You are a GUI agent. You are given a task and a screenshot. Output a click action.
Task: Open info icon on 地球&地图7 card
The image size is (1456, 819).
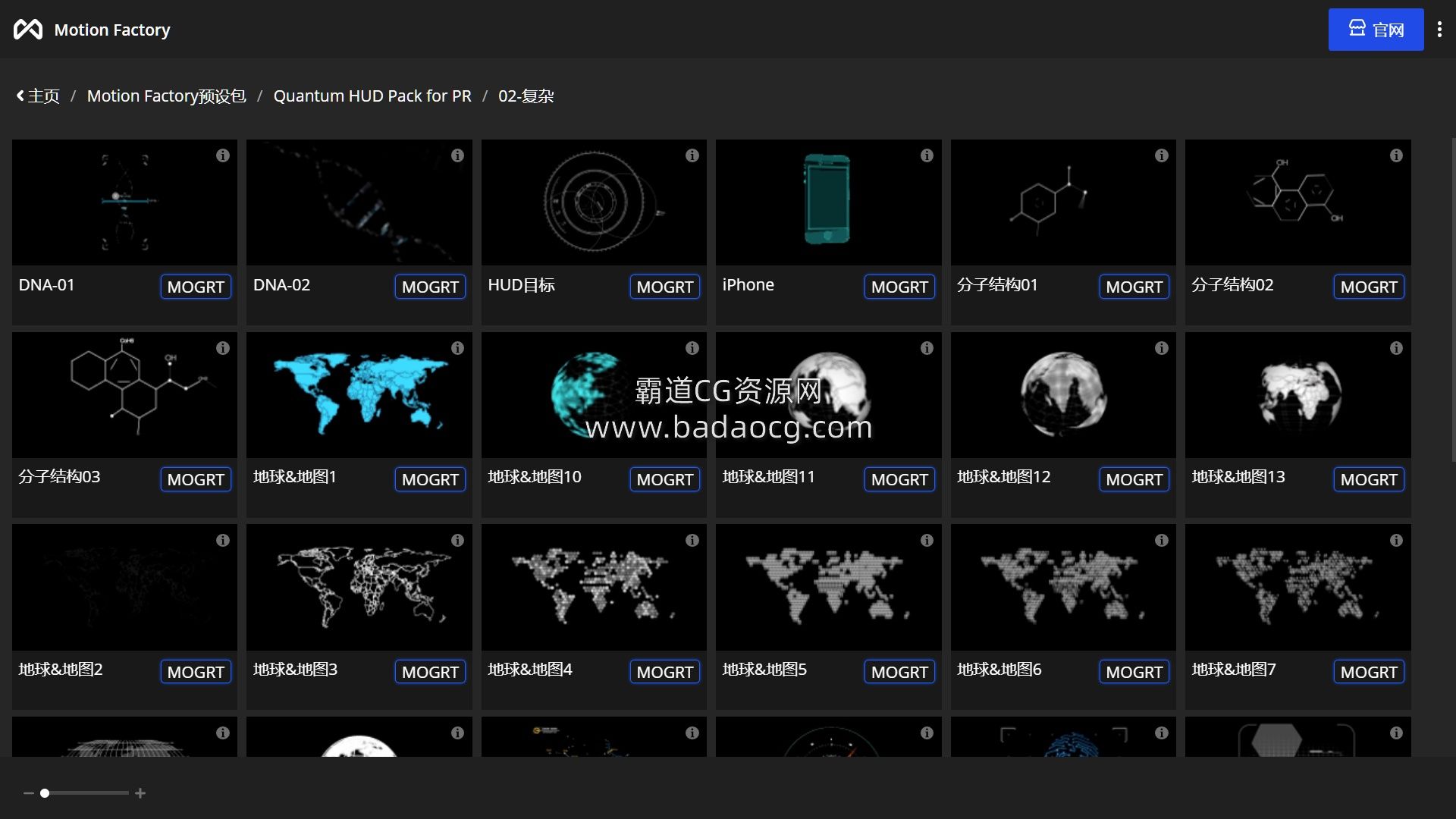click(x=1396, y=541)
